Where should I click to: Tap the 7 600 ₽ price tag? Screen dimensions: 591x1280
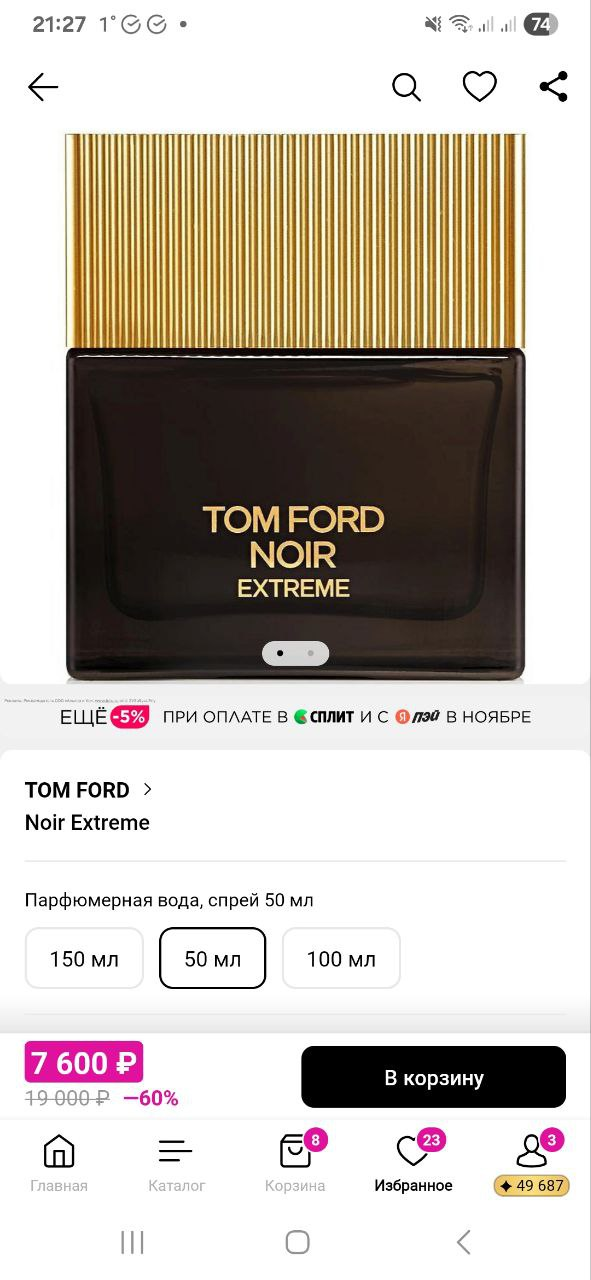pos(84,1062)
